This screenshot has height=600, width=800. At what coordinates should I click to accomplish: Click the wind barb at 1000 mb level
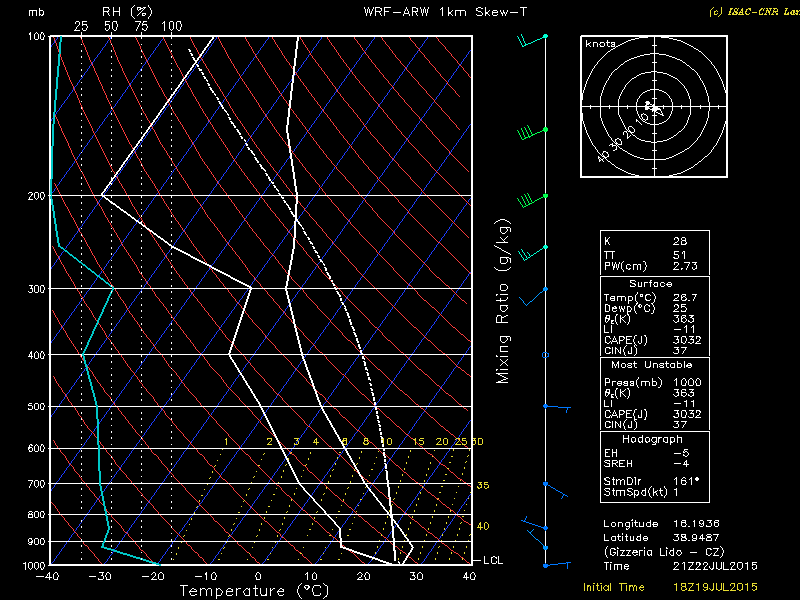[557, 565]
